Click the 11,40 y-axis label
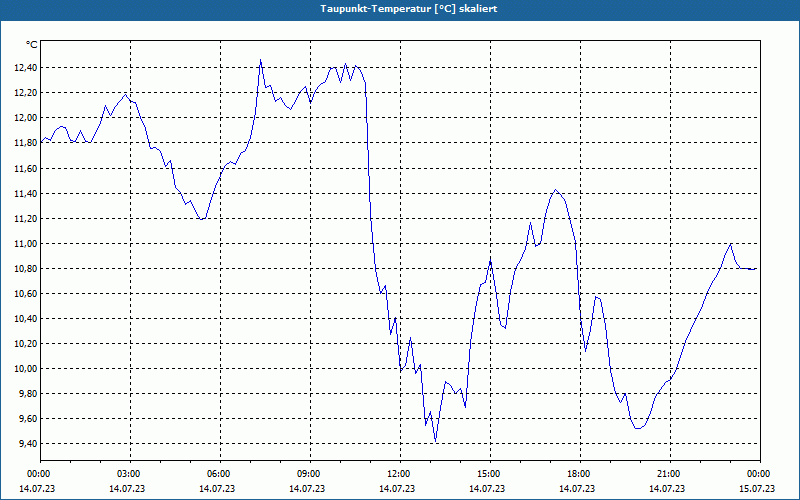The image size is (800, 500). (27, 193)
